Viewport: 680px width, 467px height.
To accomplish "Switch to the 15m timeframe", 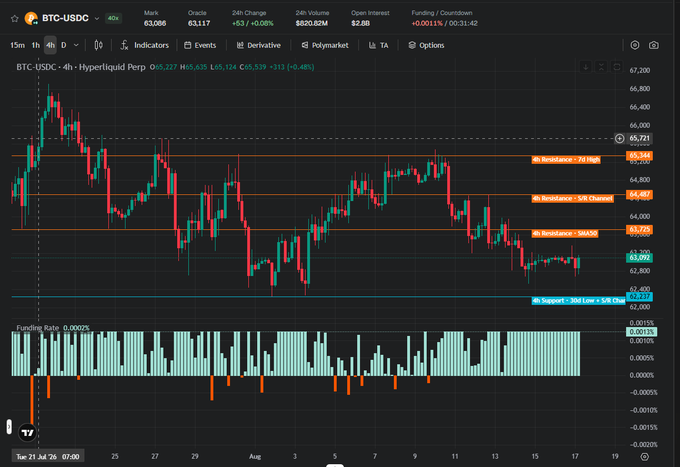I will pos(17,45).
